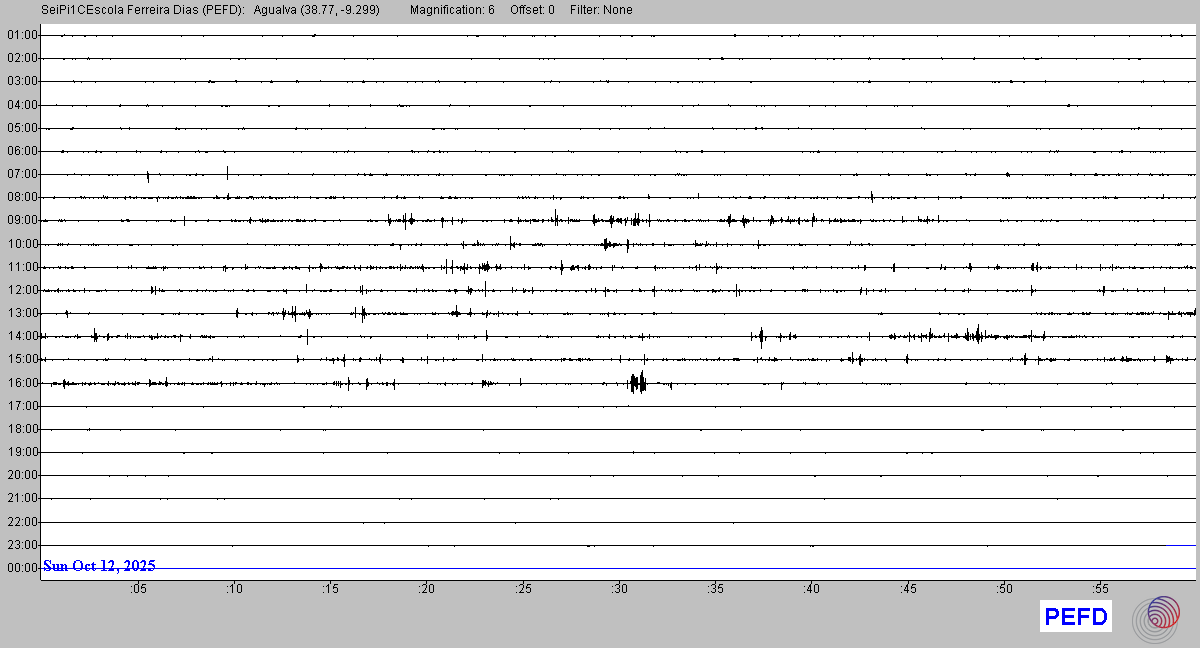
Task: Select the 14:00 hour row label
Action: pyautogui.click(x=22, y=336)
